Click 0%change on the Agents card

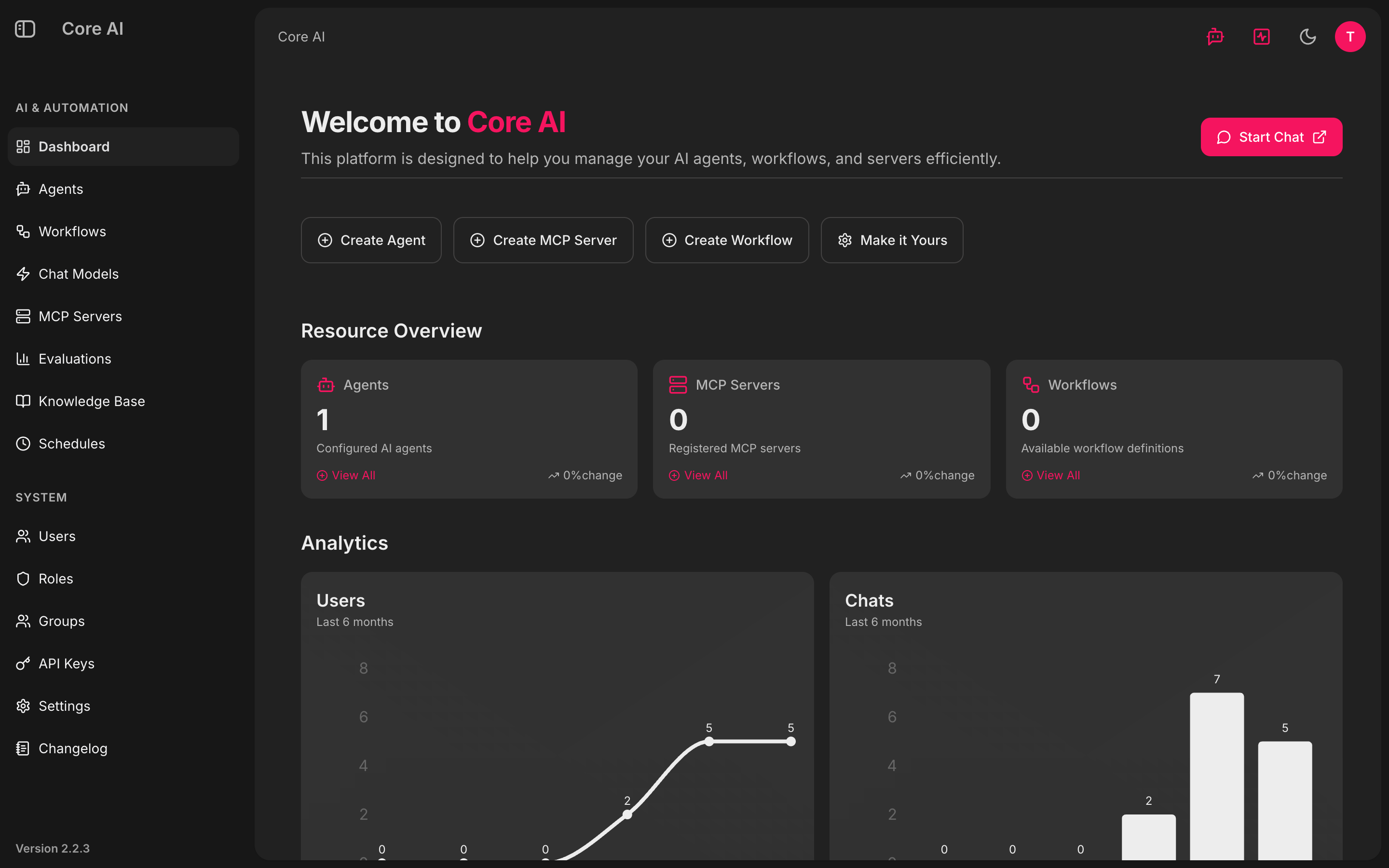pyautogui.click(x=585, y=475)
